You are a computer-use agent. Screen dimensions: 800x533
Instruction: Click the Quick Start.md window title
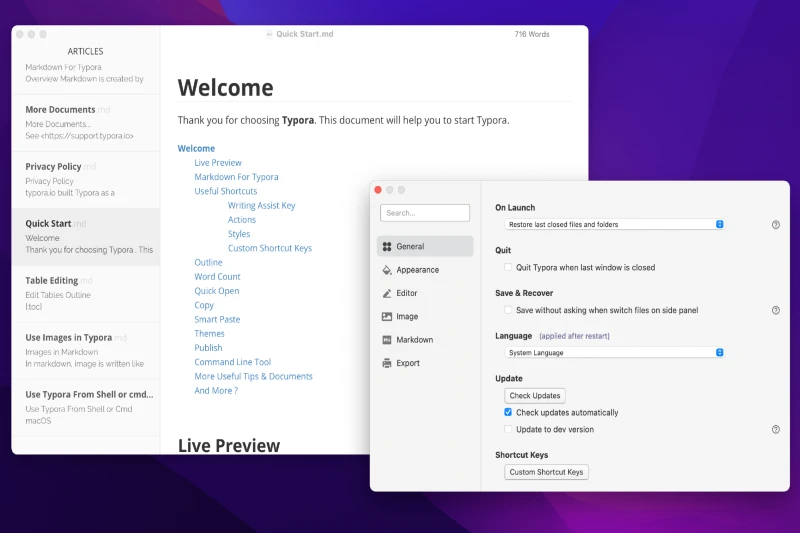305,34
